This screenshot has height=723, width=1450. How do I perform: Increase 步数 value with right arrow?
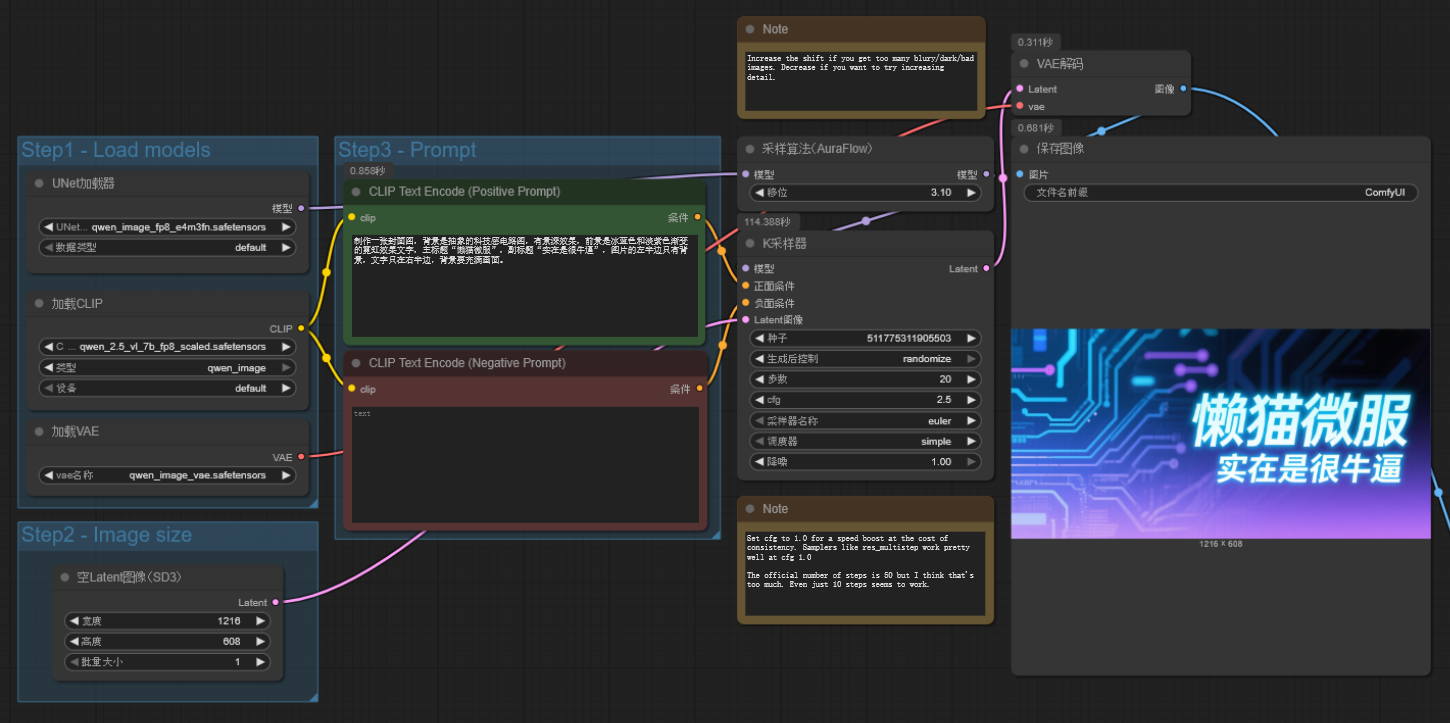point(970,379)
